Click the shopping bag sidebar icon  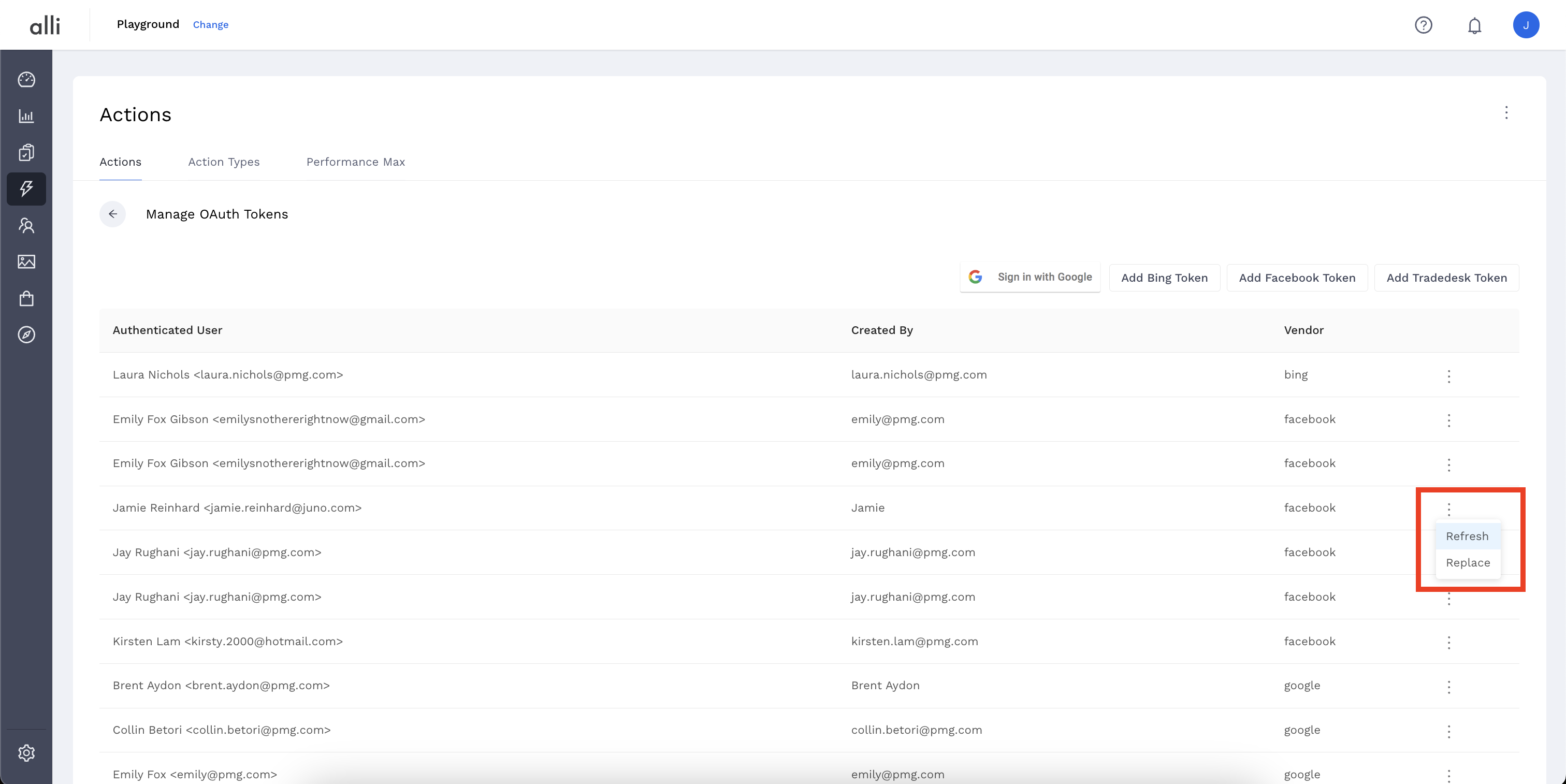pyautogui.click(x=26, y=298)
